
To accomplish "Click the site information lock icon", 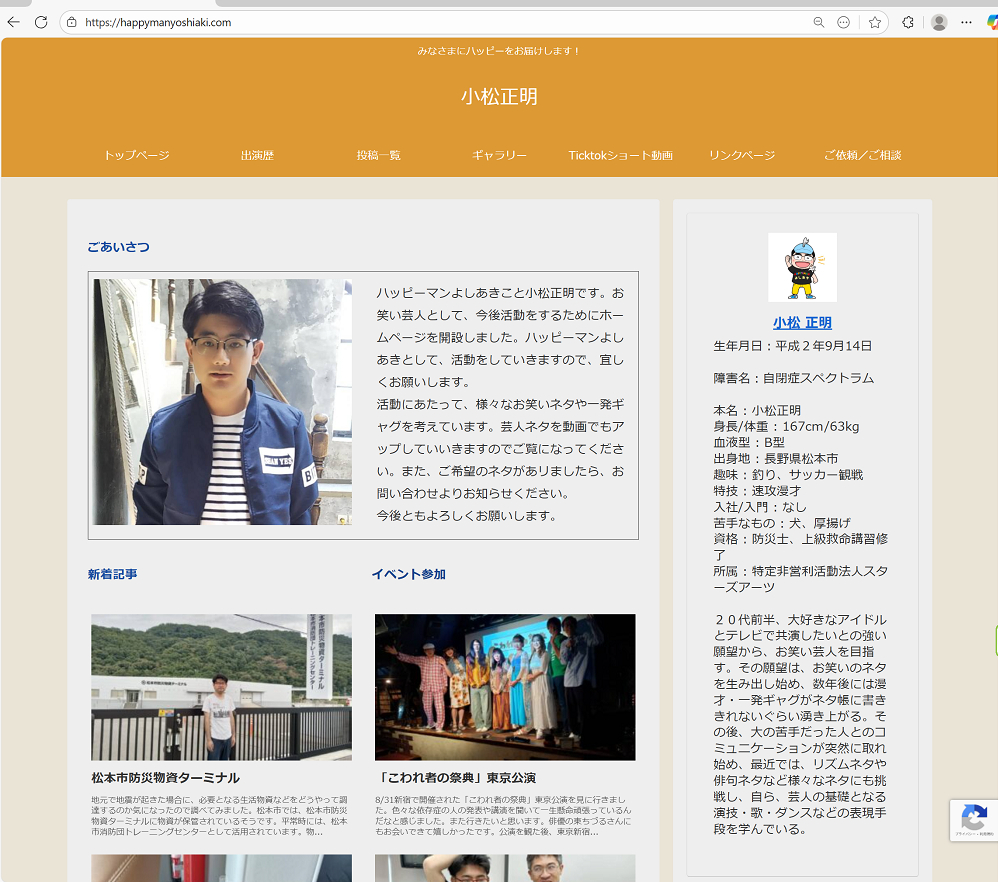I will click(71, 22).
